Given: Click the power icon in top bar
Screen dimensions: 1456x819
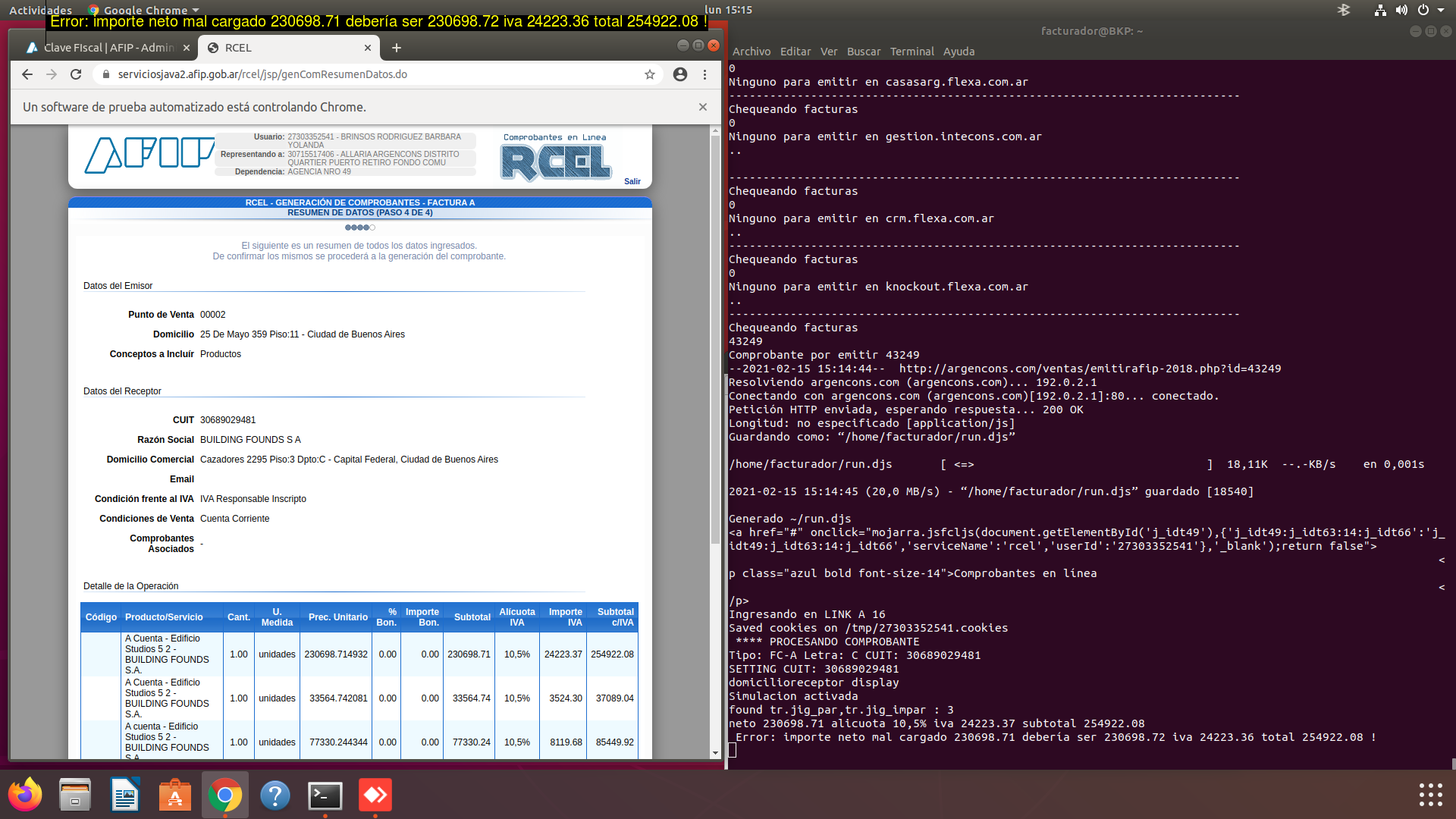Looking at the screenshot, I should point(1423,10).
